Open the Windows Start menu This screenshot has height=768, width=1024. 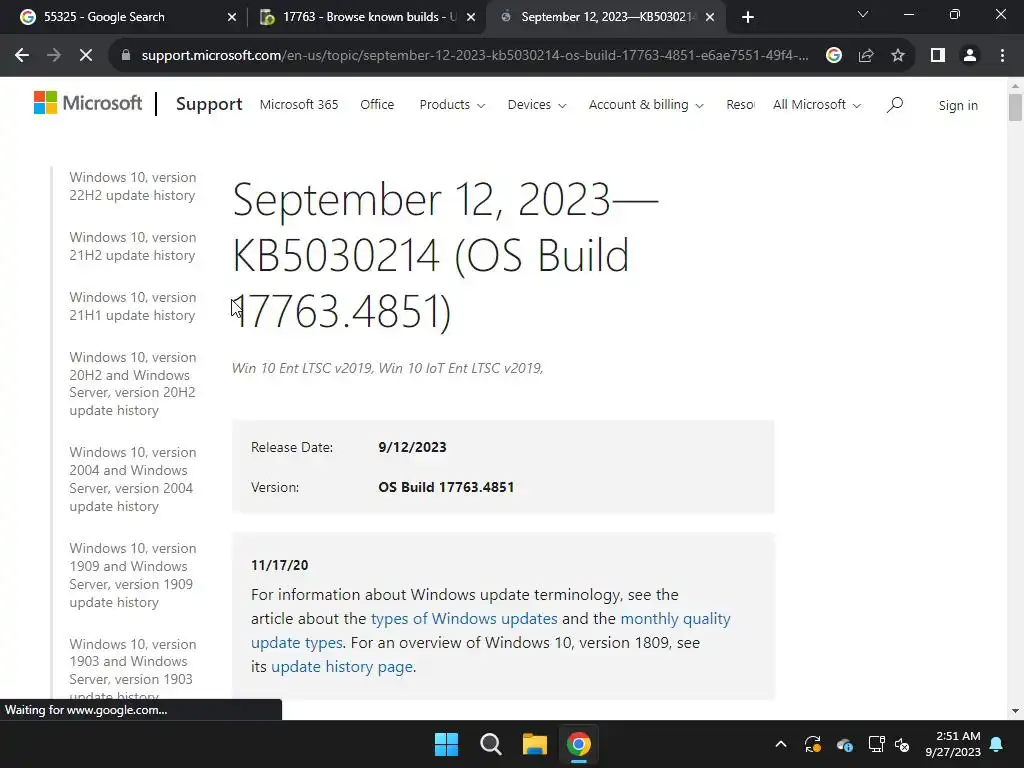coord(447,744)
